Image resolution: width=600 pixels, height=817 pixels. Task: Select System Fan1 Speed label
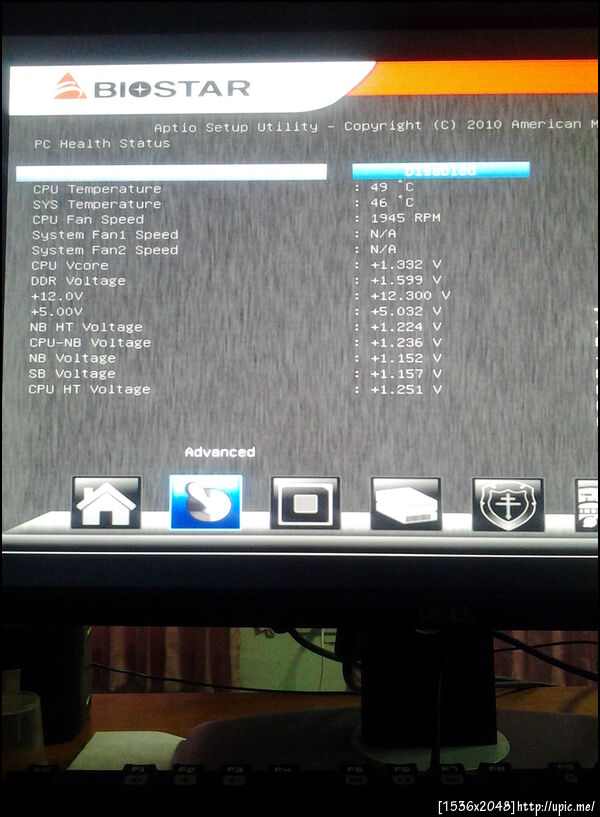(105, 234)
